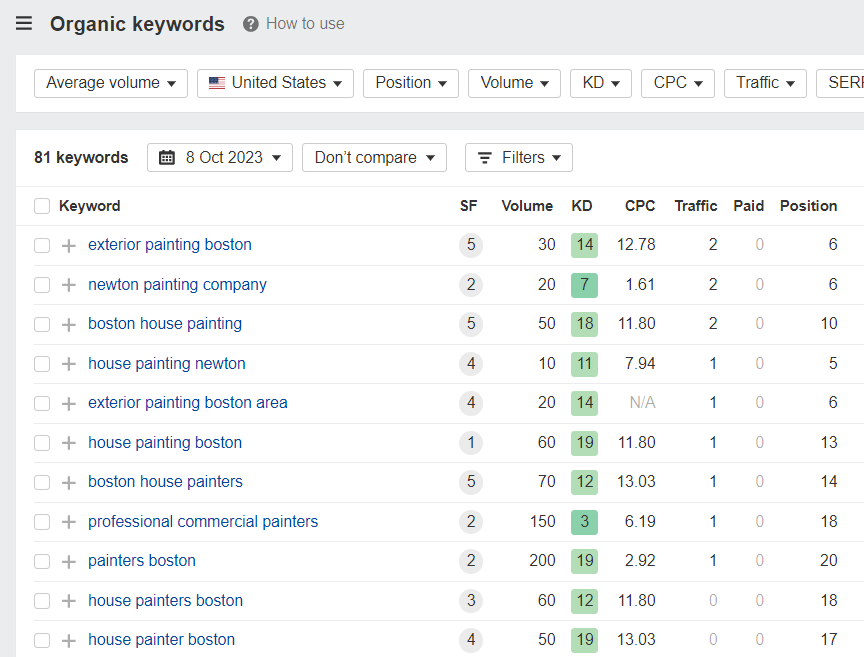Click SF badge 3 for house painters boston
The height and width of the screenshot is (657, 864).
471,600
